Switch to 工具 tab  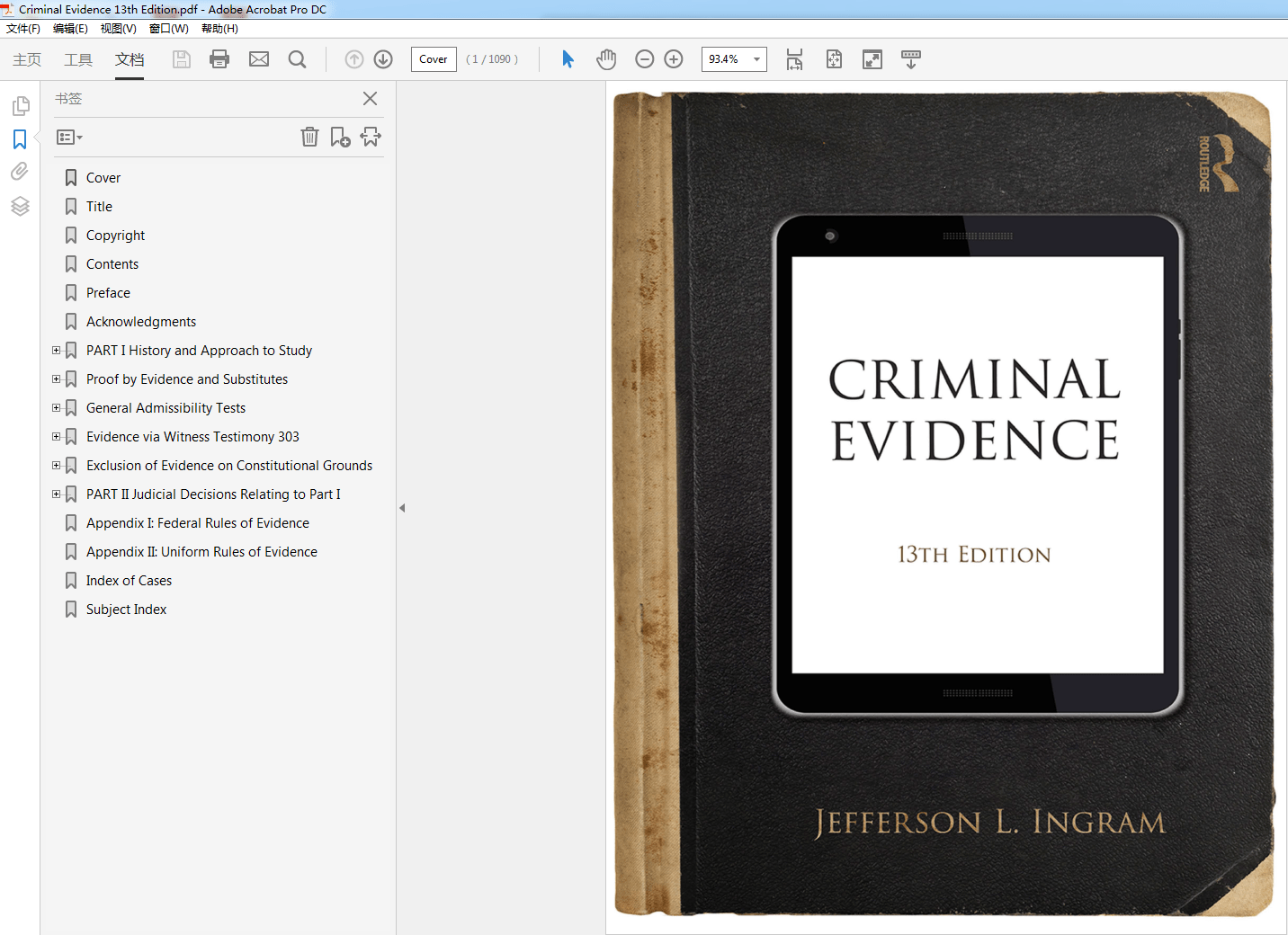[78, 59]
